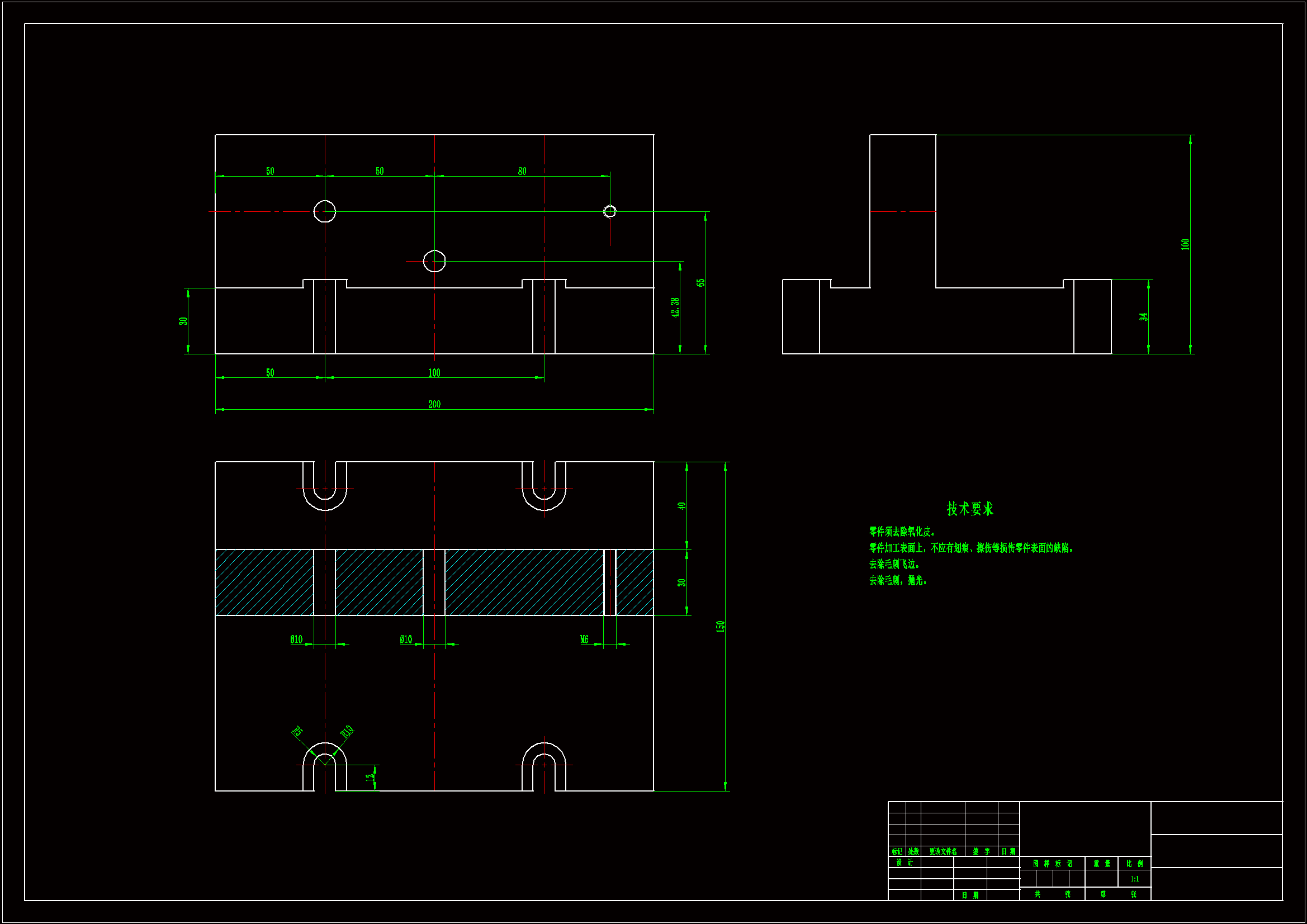The image size is (1307, 924).
Task: Select the 重量 cell in title block
Action: 1101,864
